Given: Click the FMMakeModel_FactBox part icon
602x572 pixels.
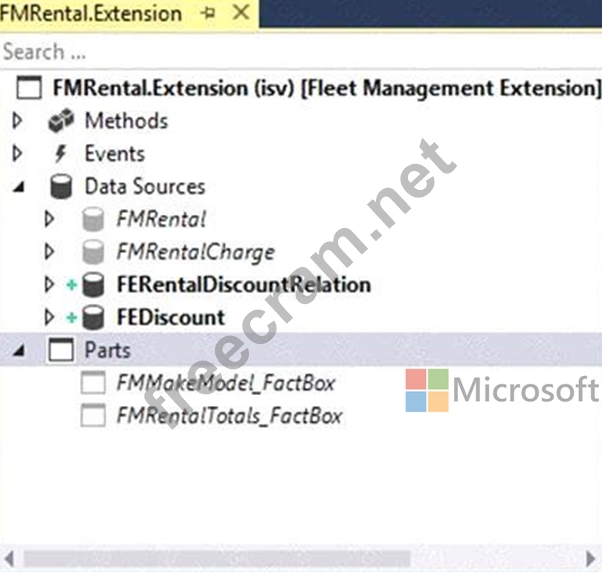Looking at the screenshot, I should 93,383.
